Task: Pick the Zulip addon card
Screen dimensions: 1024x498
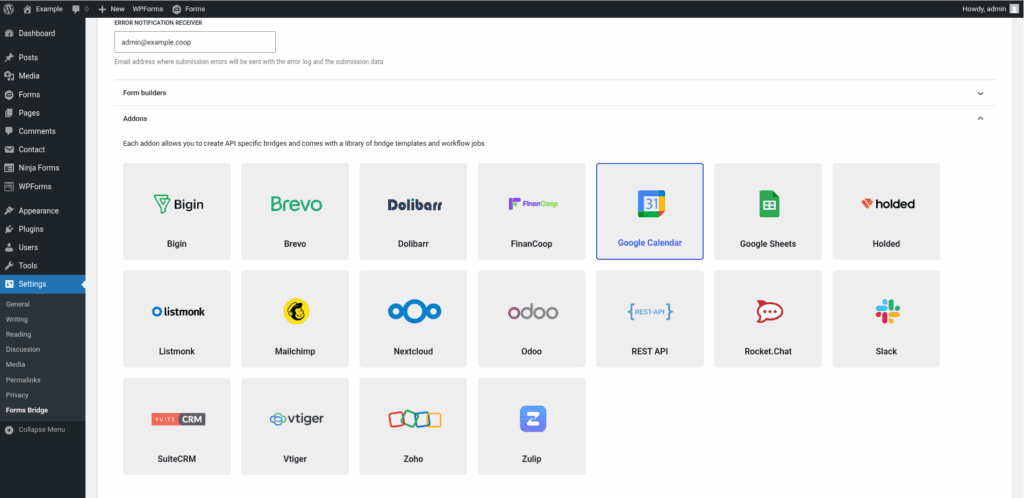Action: pyautogui.click(x=531, y=426)
